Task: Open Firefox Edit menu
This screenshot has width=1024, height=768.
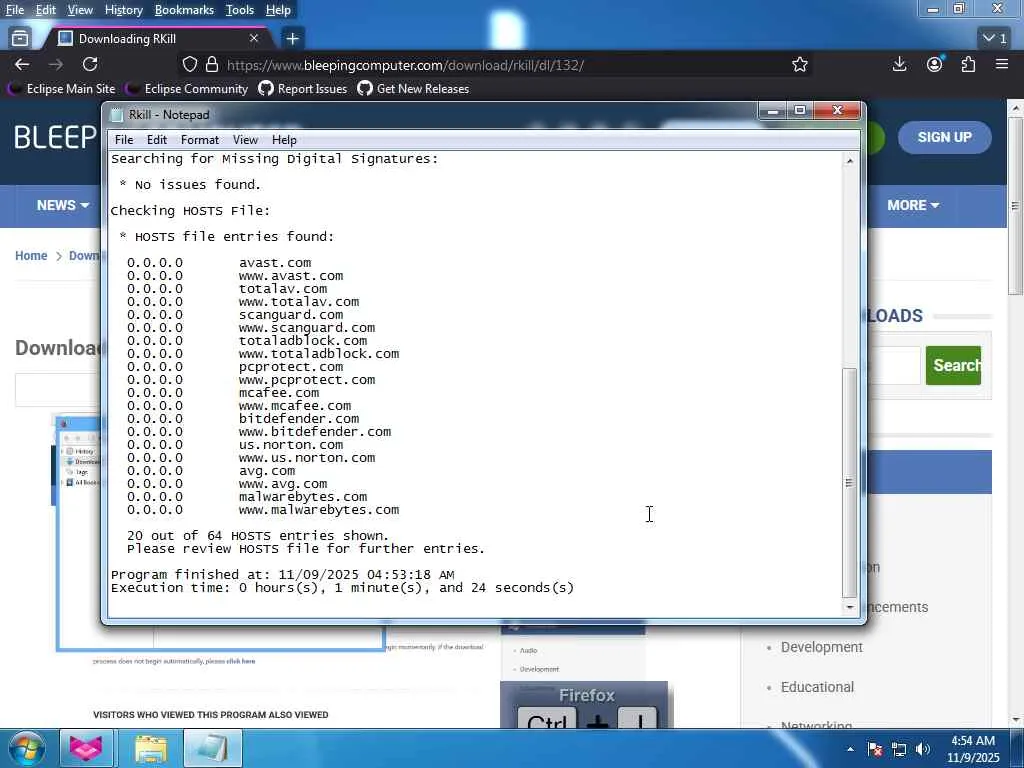Action: (x=45, y=10)
